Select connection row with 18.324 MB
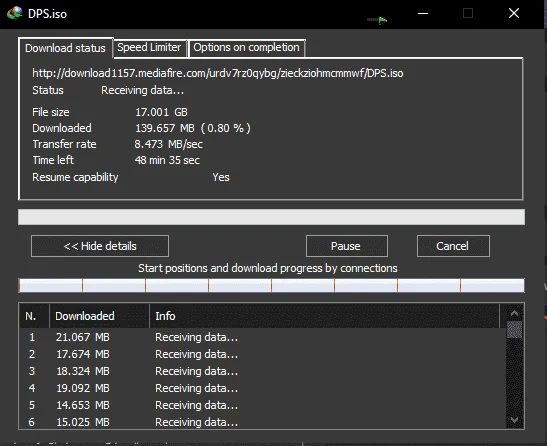Image resolution: width=547 pixels, height=446 pixels. click(x=263, y=371)
